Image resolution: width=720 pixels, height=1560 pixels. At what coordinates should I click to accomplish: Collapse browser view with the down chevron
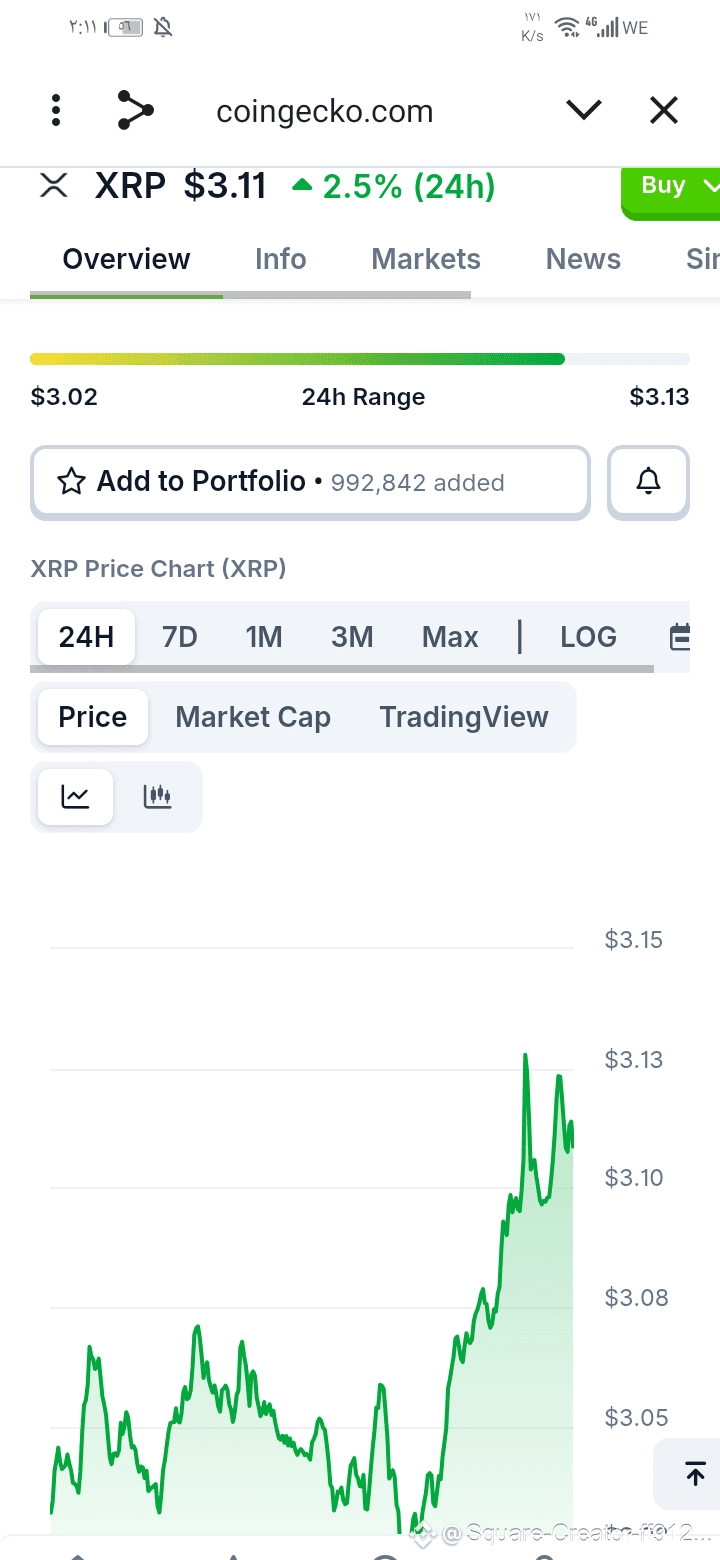point(583,110)
